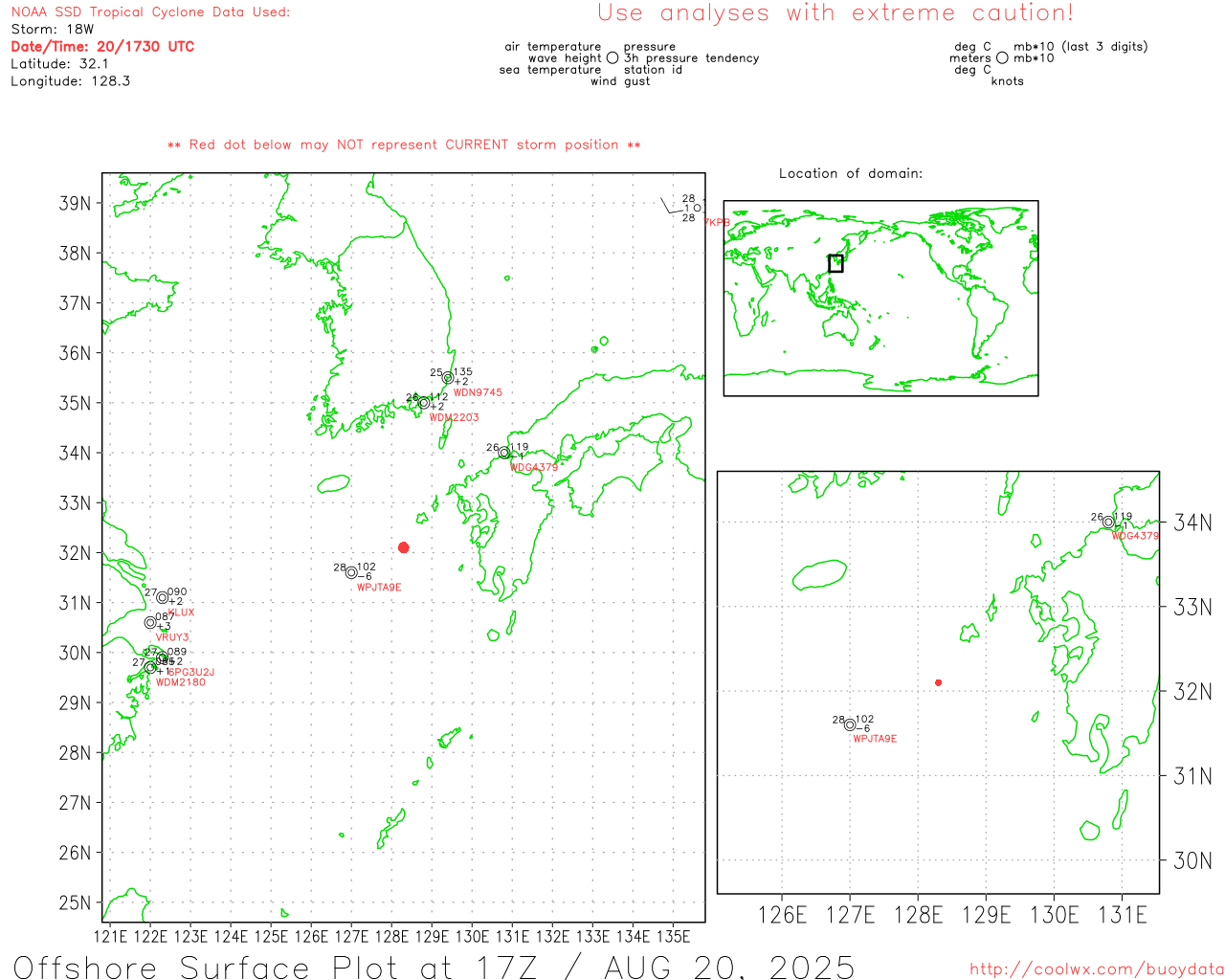This screenshot has height=980, width=1225.
Task: Click the large '126E' label under inset map
Action: pyautogui.click(x=782, y=915)
